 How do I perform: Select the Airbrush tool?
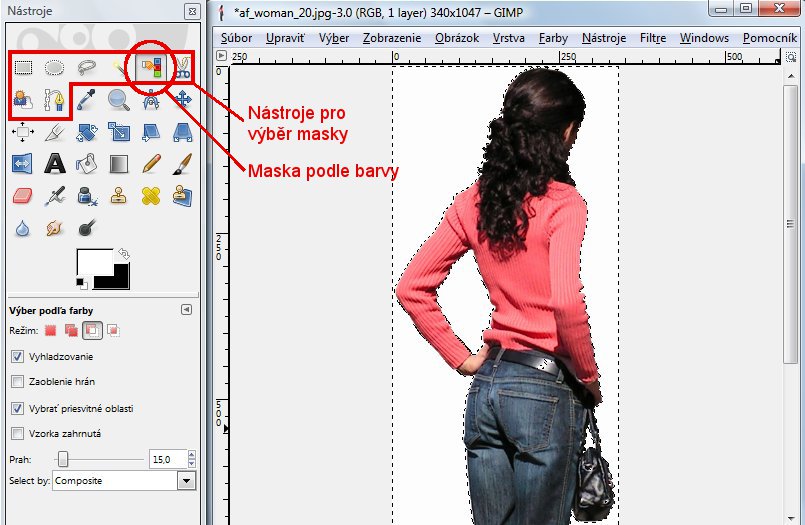pos(54,196)
